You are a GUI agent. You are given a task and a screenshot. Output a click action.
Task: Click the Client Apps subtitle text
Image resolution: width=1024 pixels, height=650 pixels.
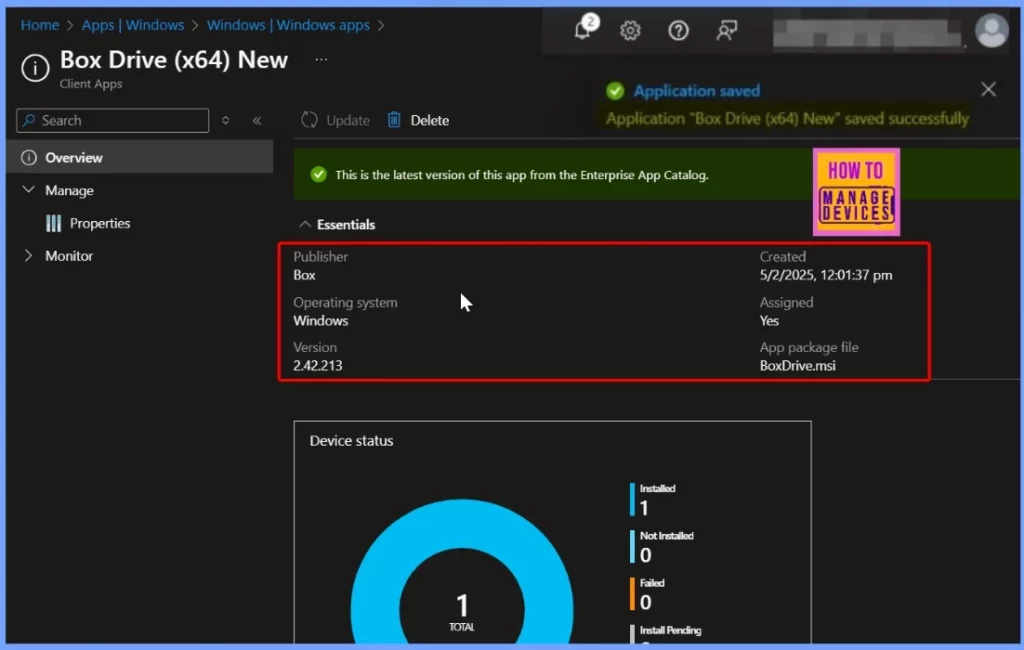click(91, 84)
